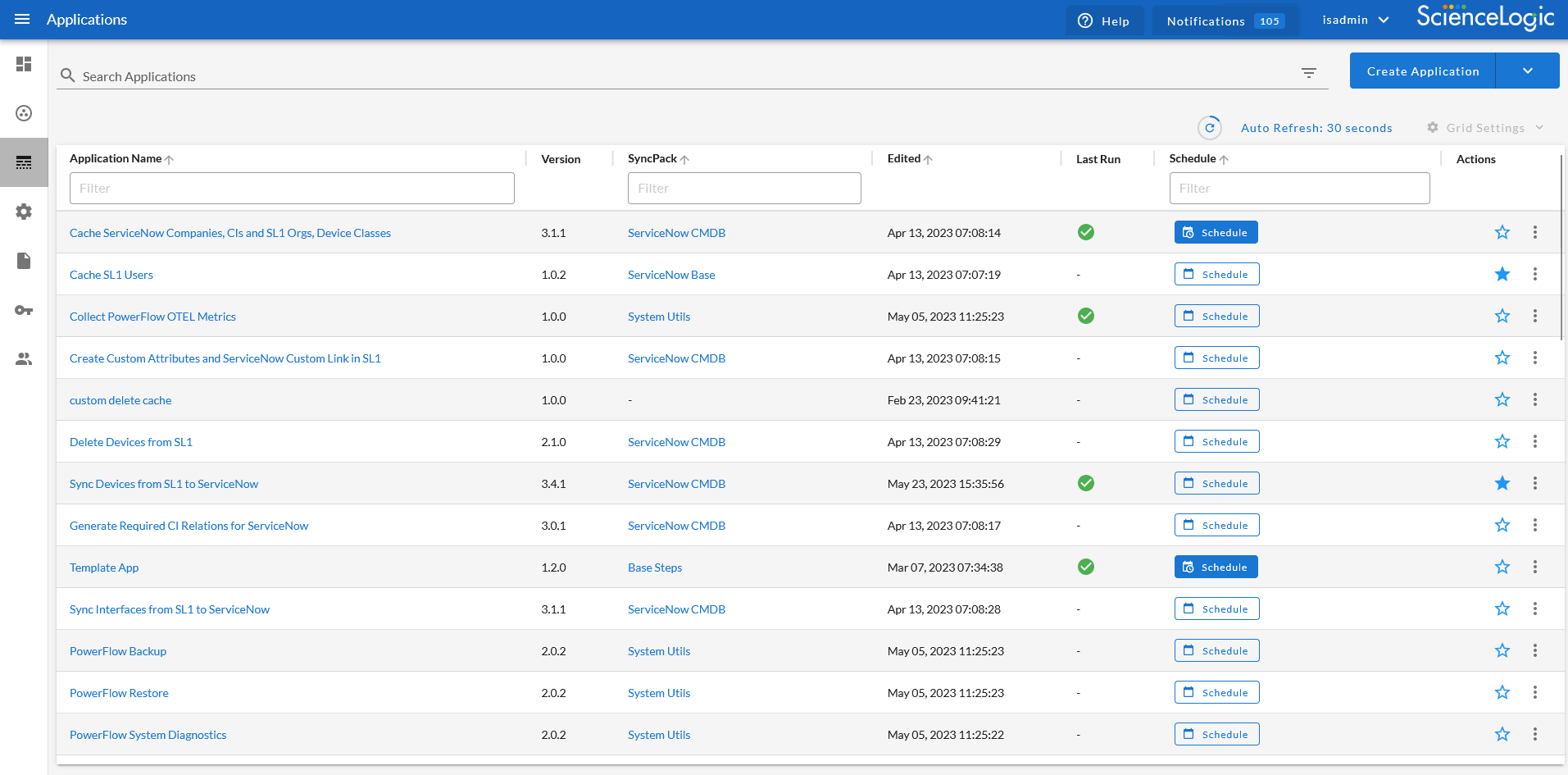Screen dimensions: 1568x775
Task: Unfavorite the Cache SL1 Users star
Action: tap(1502, 274)
